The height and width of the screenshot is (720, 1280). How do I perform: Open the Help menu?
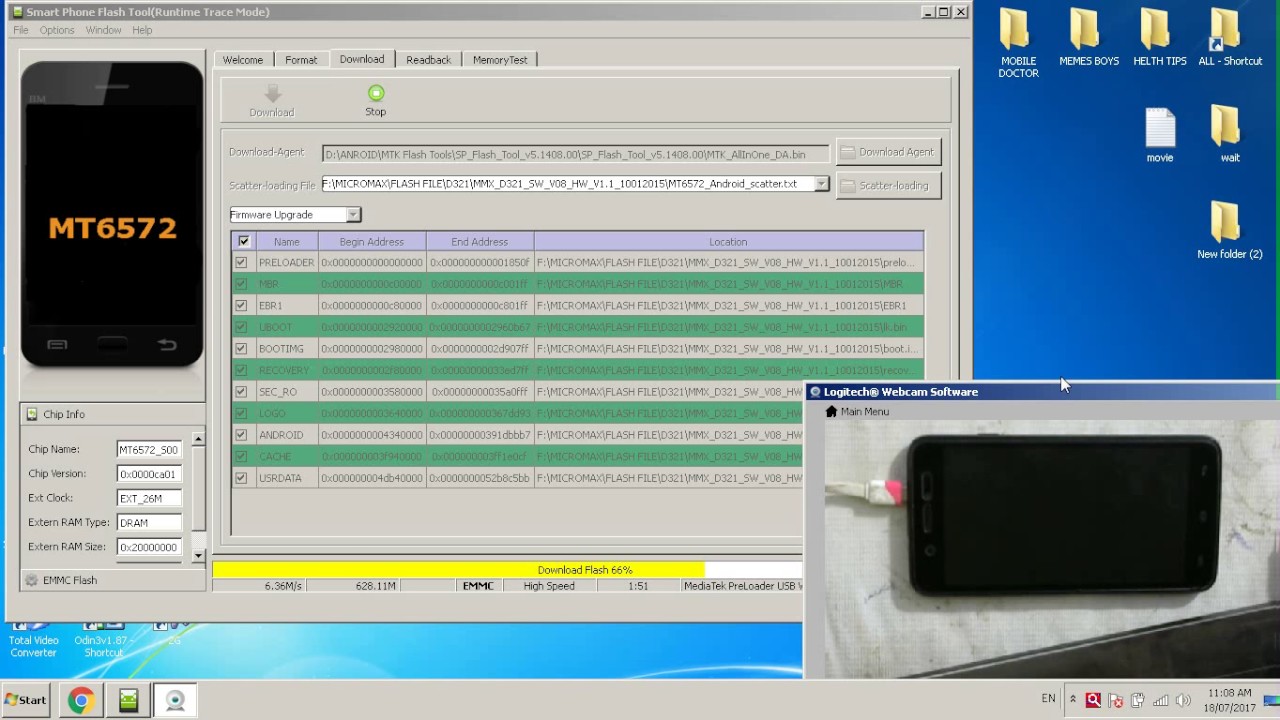click(x=142, y=30)
